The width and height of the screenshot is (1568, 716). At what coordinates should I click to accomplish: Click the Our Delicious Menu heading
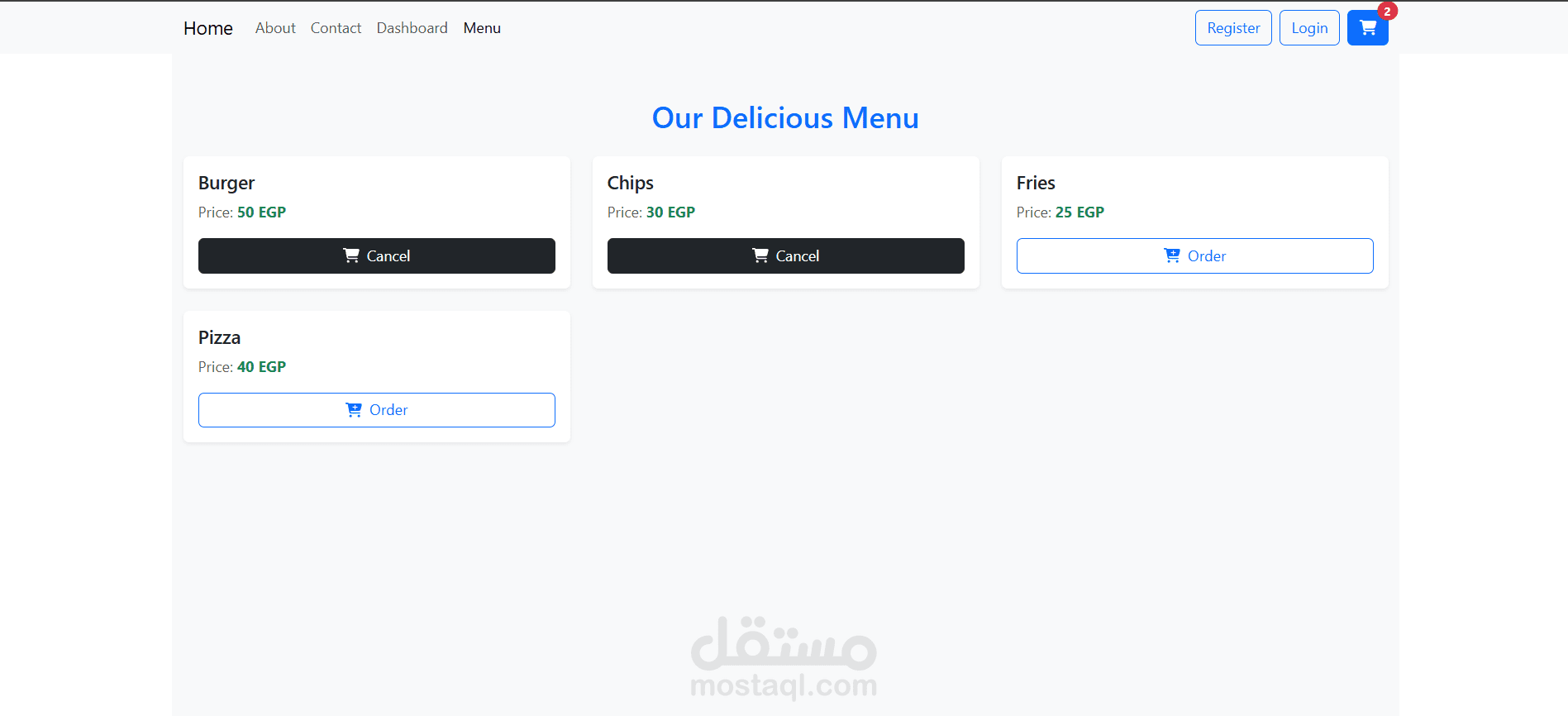(785, 118)
